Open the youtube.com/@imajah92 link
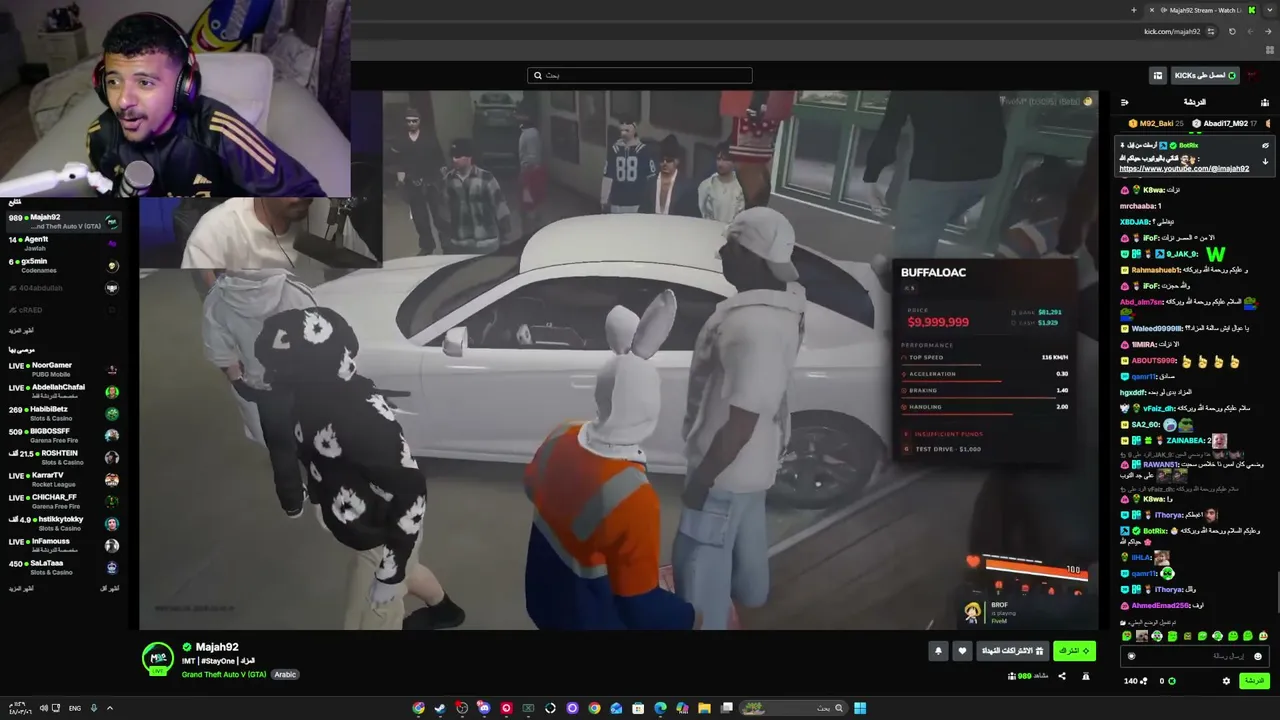 pyautogui.click(x=1184, y=169)
